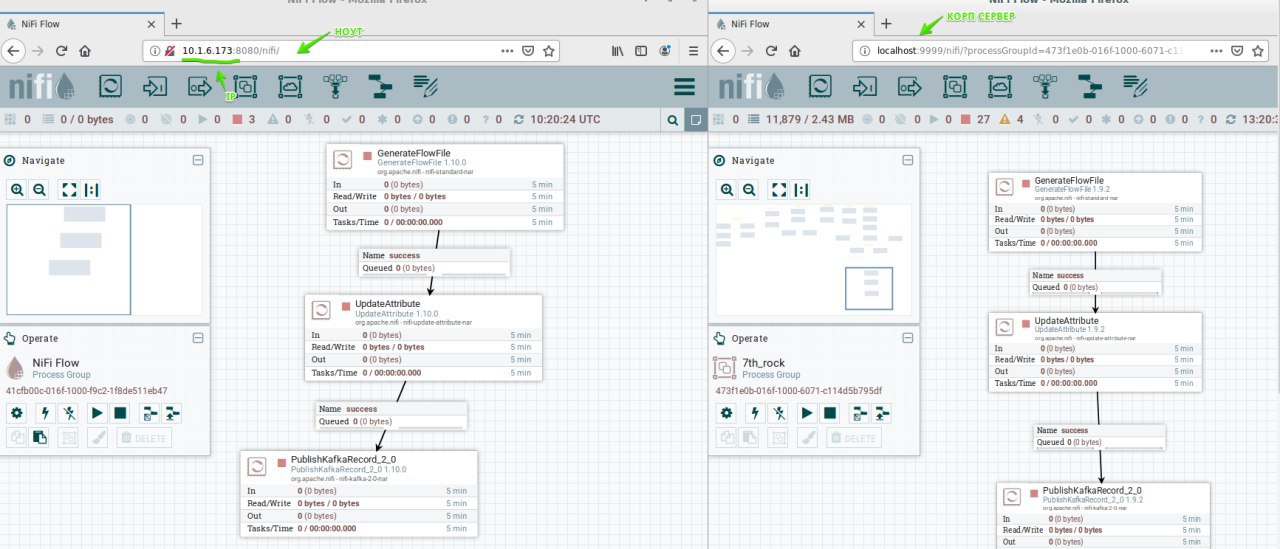Set actual size zoom in left window's Navigate panel
Viewport: 1280px width, 549px height.
click(x=91, y=189)
